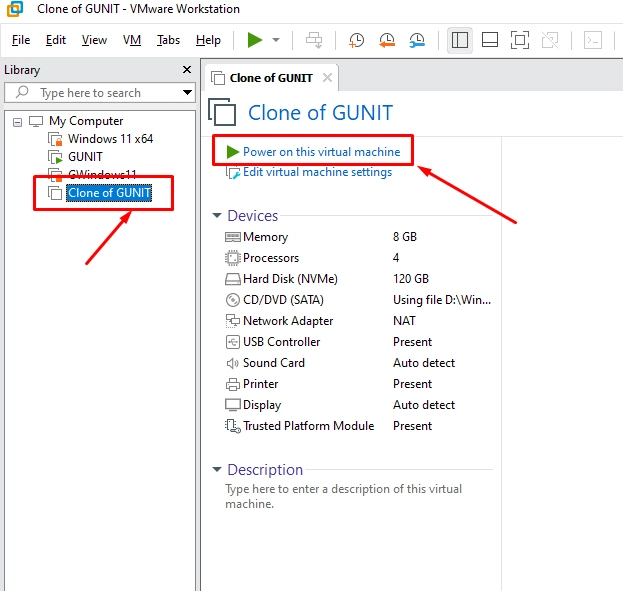The height and width of the screenshot is (591, 623).
Task: Open the Help menu
Action: (x=208, y=40)
